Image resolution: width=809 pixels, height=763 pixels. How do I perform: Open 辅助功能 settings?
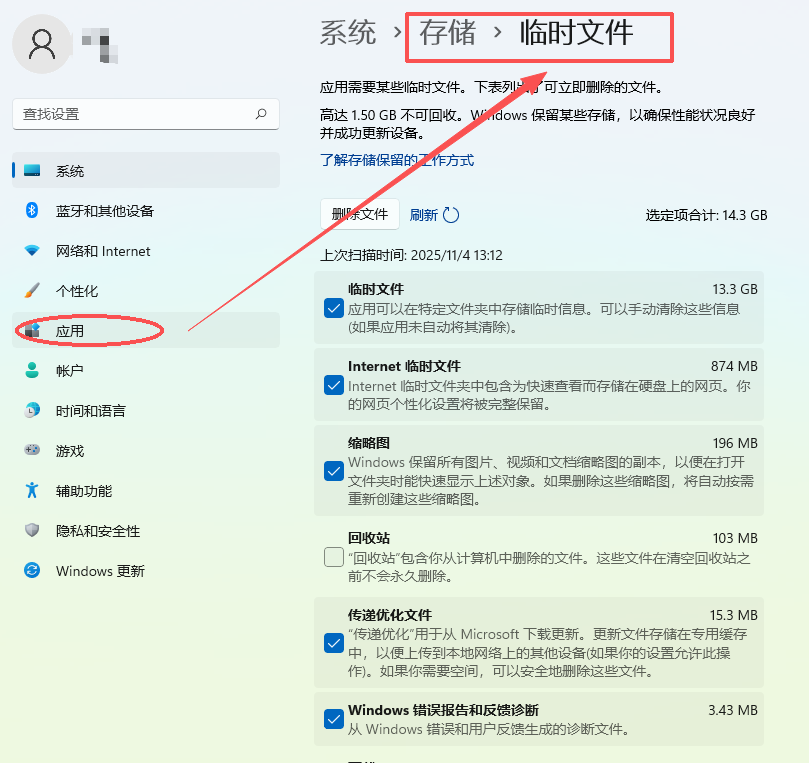click(146, 491)
